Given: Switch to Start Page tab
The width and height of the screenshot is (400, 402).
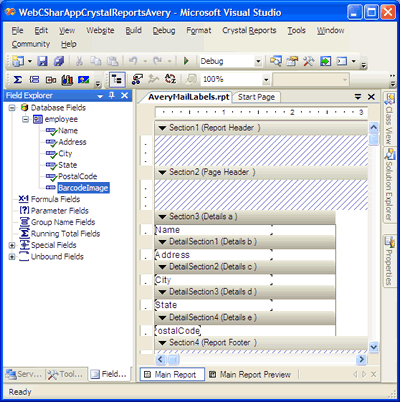Looking at the screenshot, I should tap(256, 97).
